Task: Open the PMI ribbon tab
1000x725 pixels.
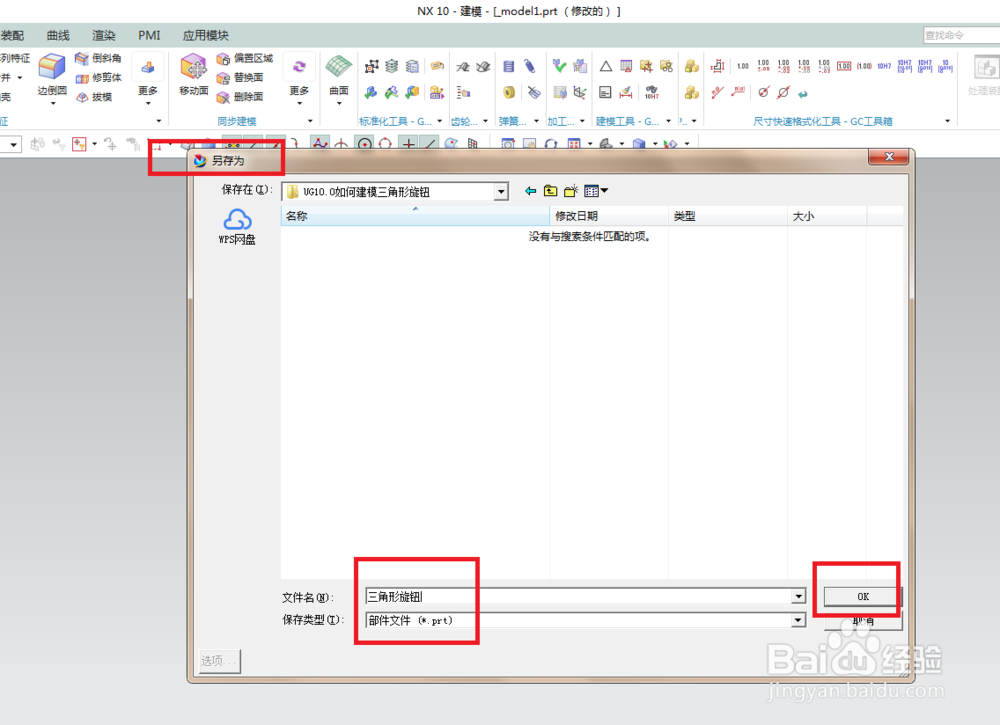Action: tap(149, 36)
